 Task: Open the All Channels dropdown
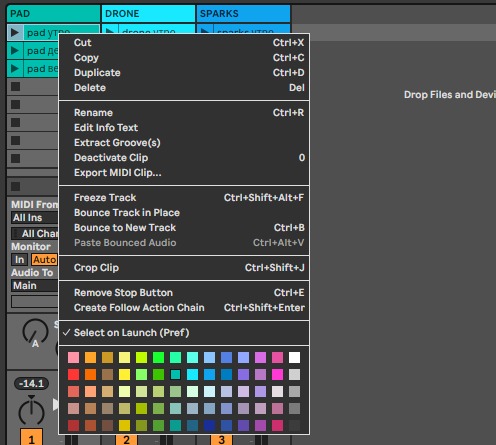click(x=35, y=233)
